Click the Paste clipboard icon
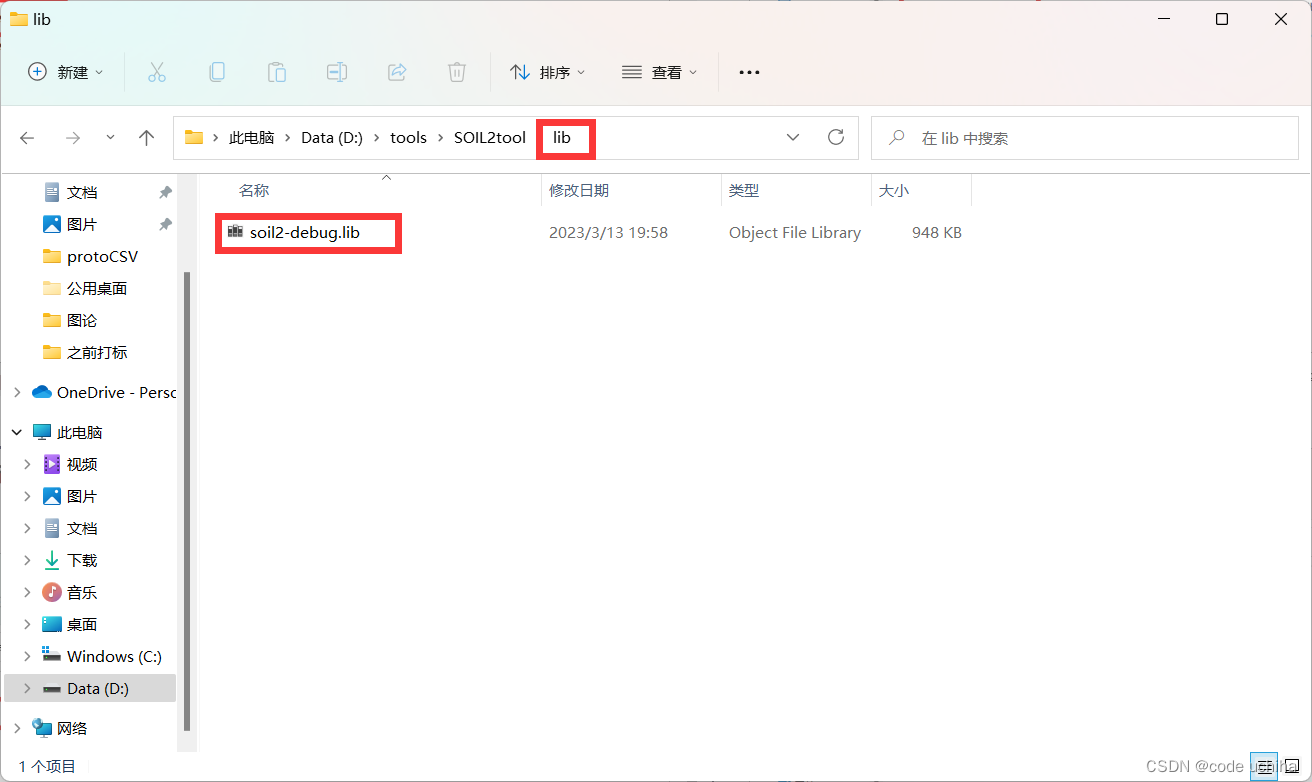1312x782 pixels. pyautogui.click(x=277, y=72)
